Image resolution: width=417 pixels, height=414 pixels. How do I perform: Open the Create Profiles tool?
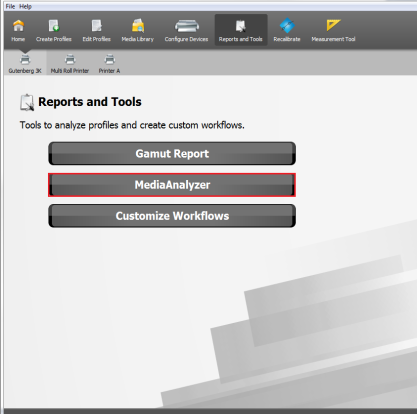click(x=54, y=30)
